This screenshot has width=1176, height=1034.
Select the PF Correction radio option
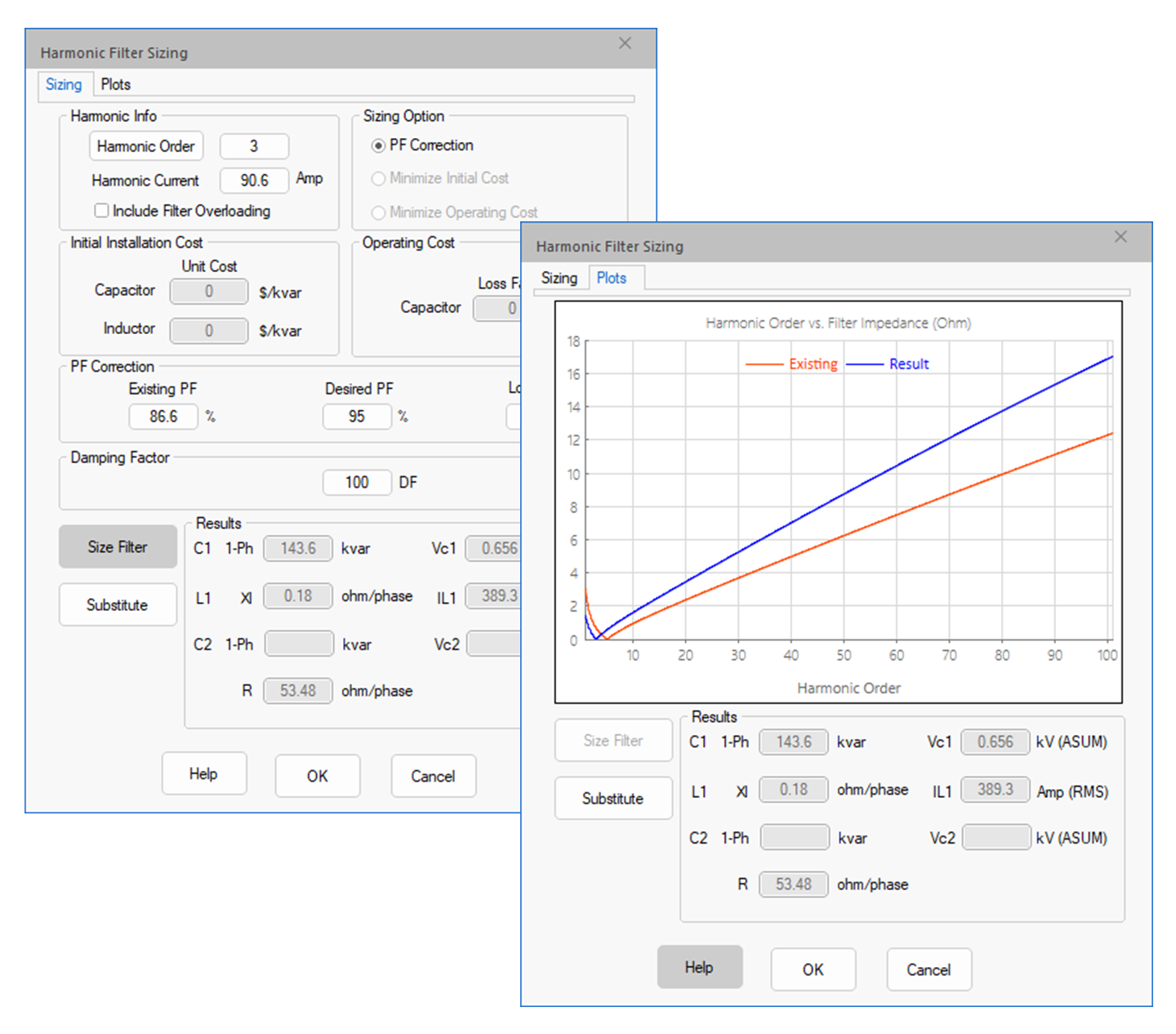(378, 145)
